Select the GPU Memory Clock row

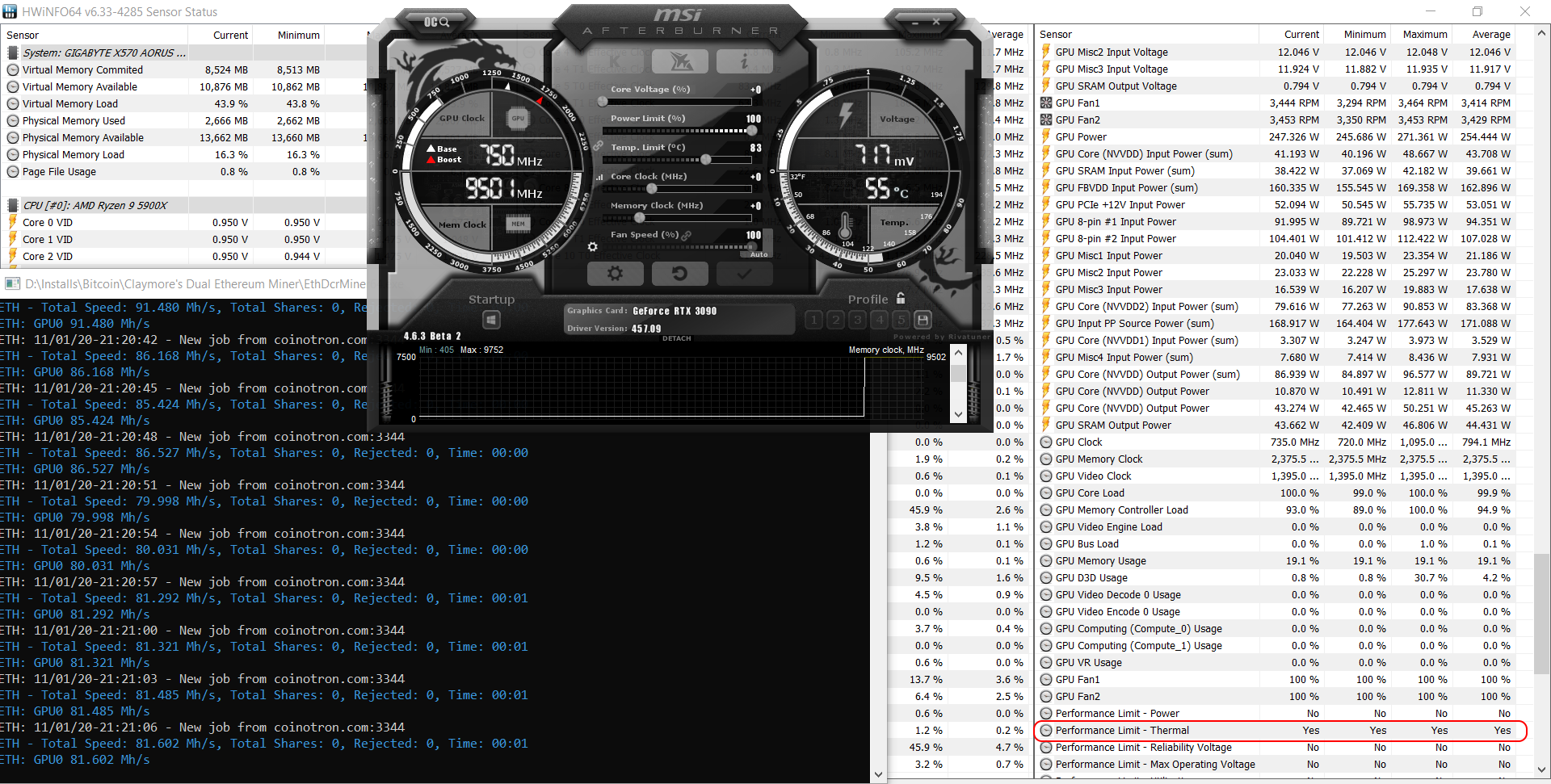[1275, 459]
